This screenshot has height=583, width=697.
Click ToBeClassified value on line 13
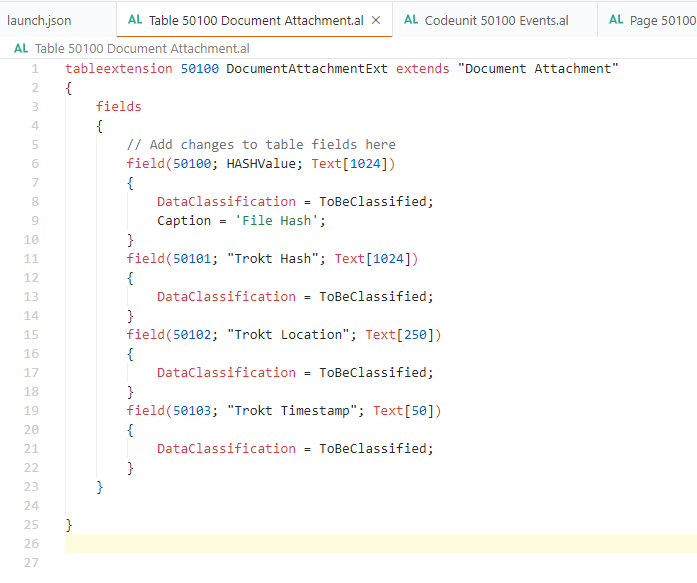click(373, 297)
